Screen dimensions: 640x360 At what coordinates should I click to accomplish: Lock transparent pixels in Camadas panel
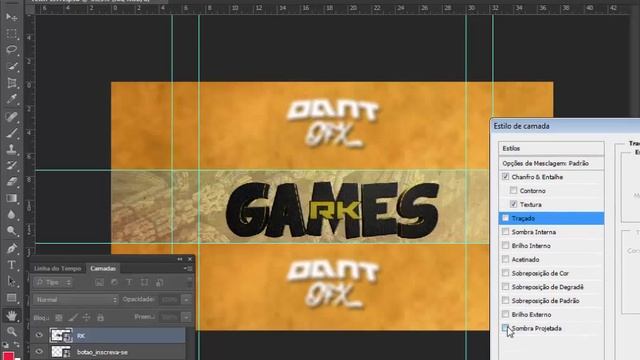tap(59, 317)
